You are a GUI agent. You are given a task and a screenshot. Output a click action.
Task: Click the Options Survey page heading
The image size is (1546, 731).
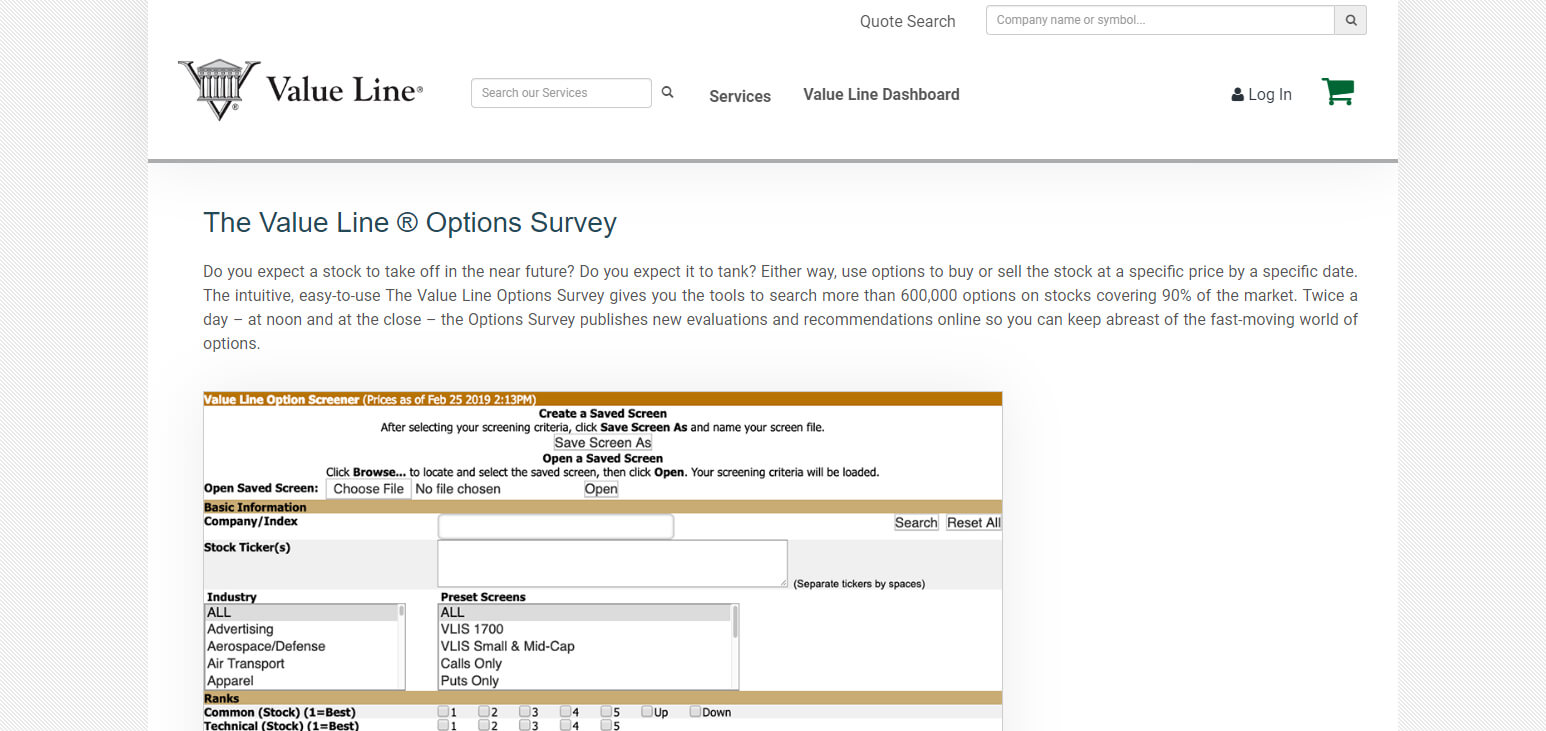click(410, 222)
